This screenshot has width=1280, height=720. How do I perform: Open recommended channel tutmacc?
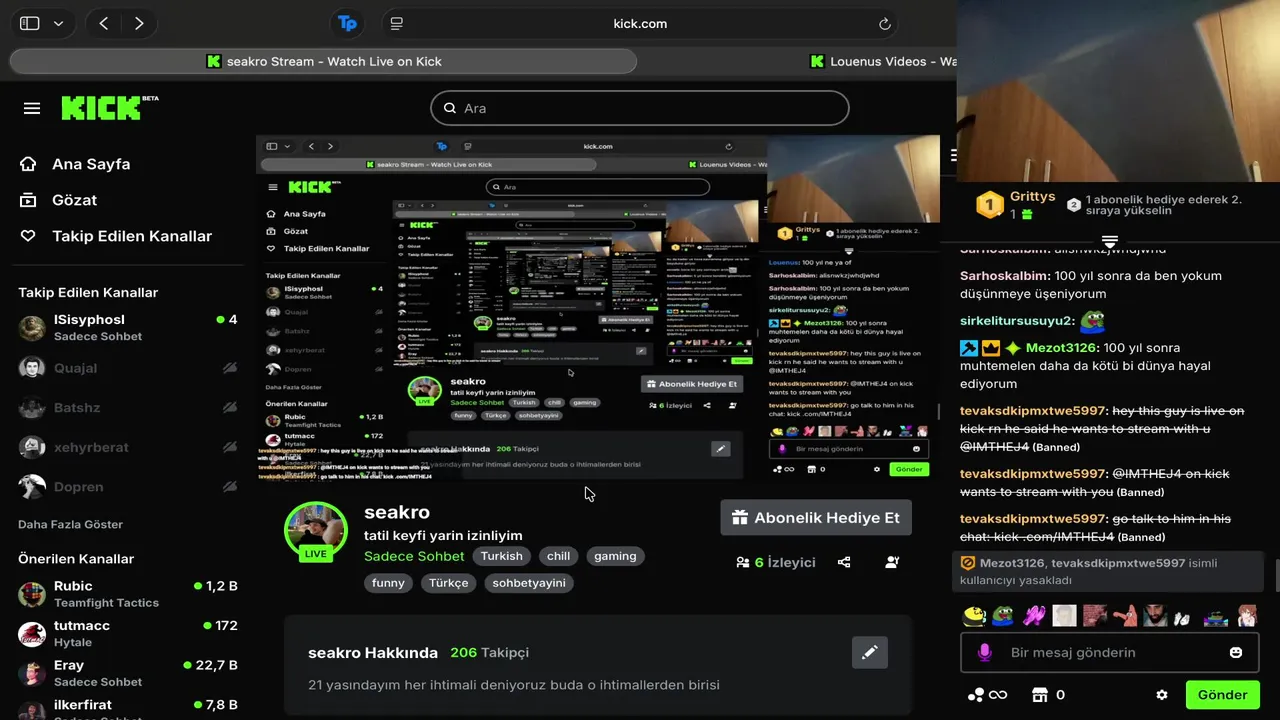point(128,633)
